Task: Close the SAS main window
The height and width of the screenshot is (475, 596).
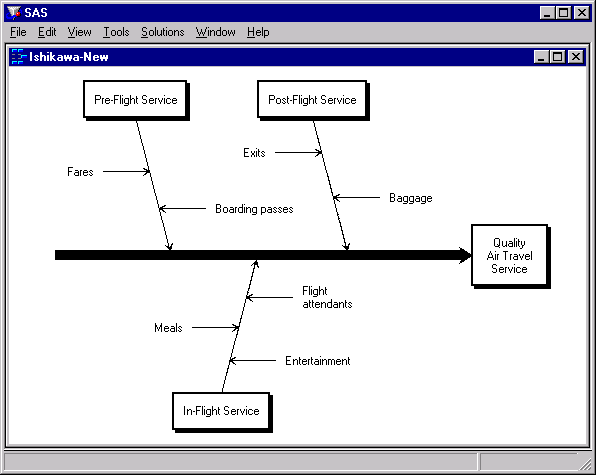Action: 582,13
